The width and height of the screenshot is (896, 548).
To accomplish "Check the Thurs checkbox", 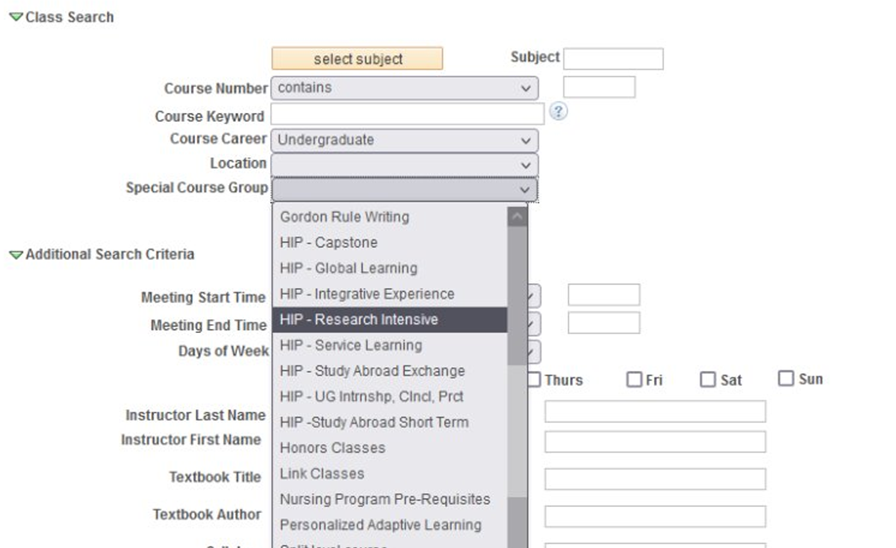I will click(x=534, y=379).
